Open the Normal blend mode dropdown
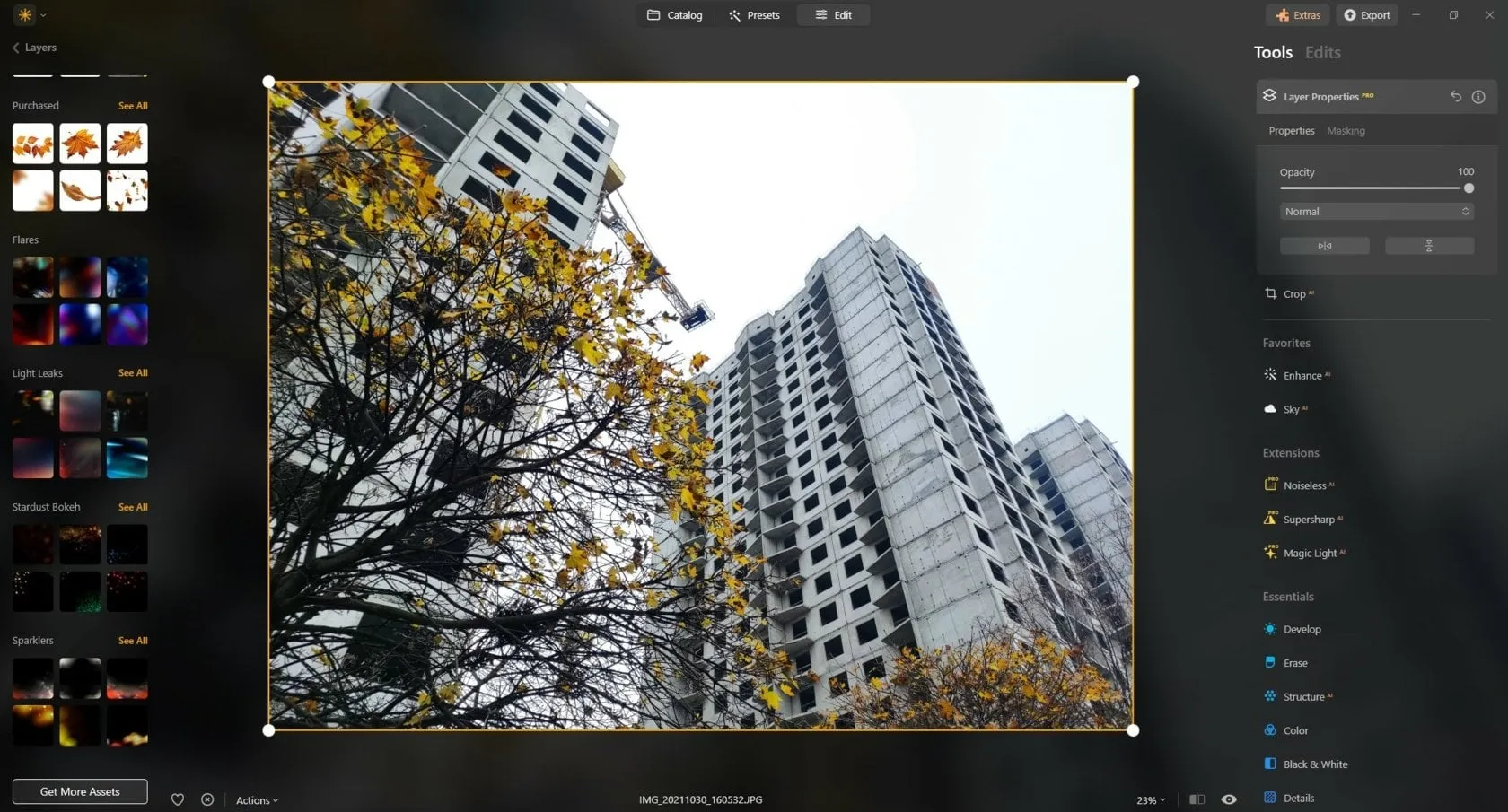Screen dimensions: 1508x812 pyautogui.click(x=1376, y=212)
